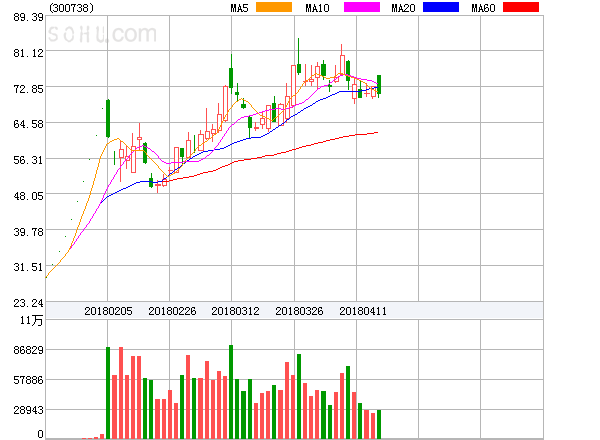The height and width of the screenshot is (440, 600).
Task: Click the 56.31 price axis label
Action: point(28,160)
